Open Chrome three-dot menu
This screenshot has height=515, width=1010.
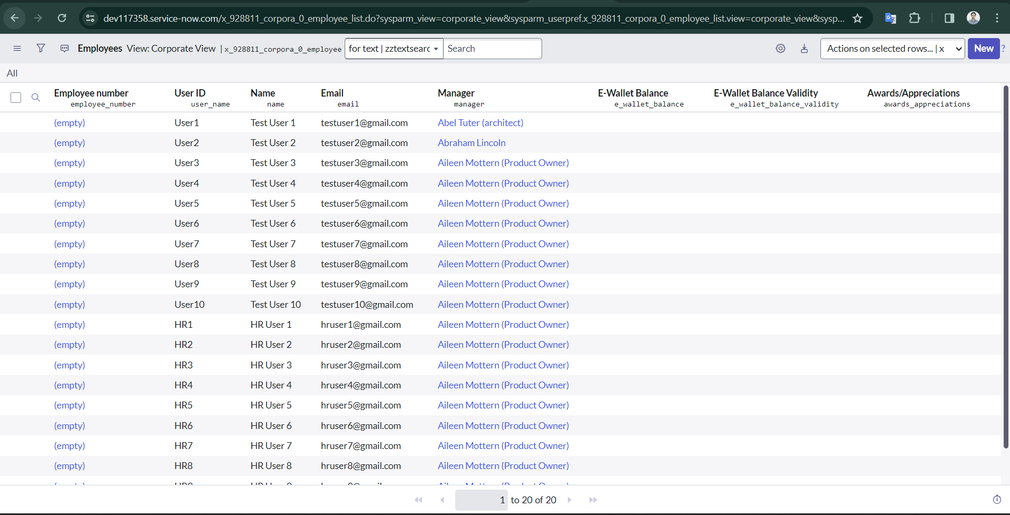click(996, 18)
